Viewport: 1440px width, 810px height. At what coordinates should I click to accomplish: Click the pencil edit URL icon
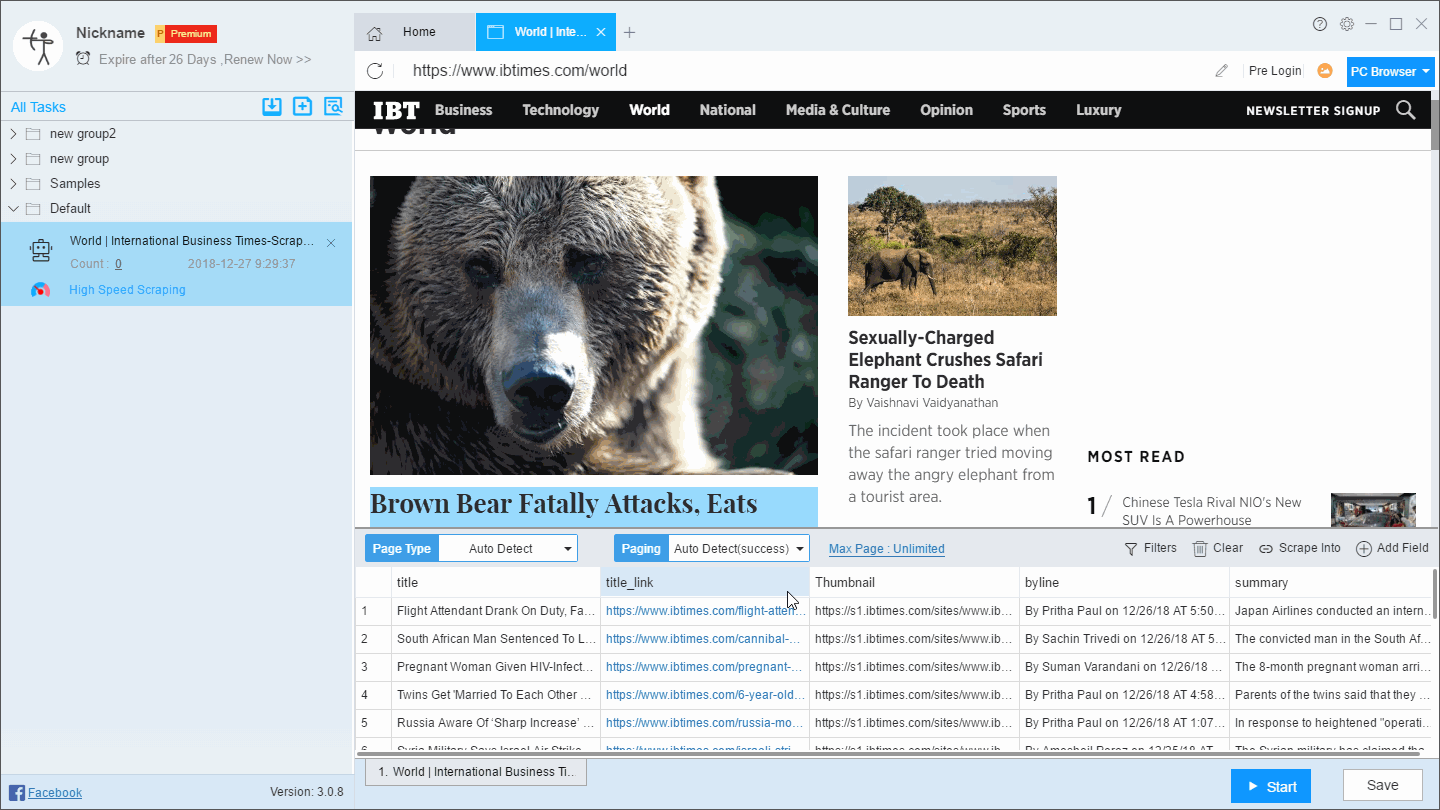[x=1221, y=71]
